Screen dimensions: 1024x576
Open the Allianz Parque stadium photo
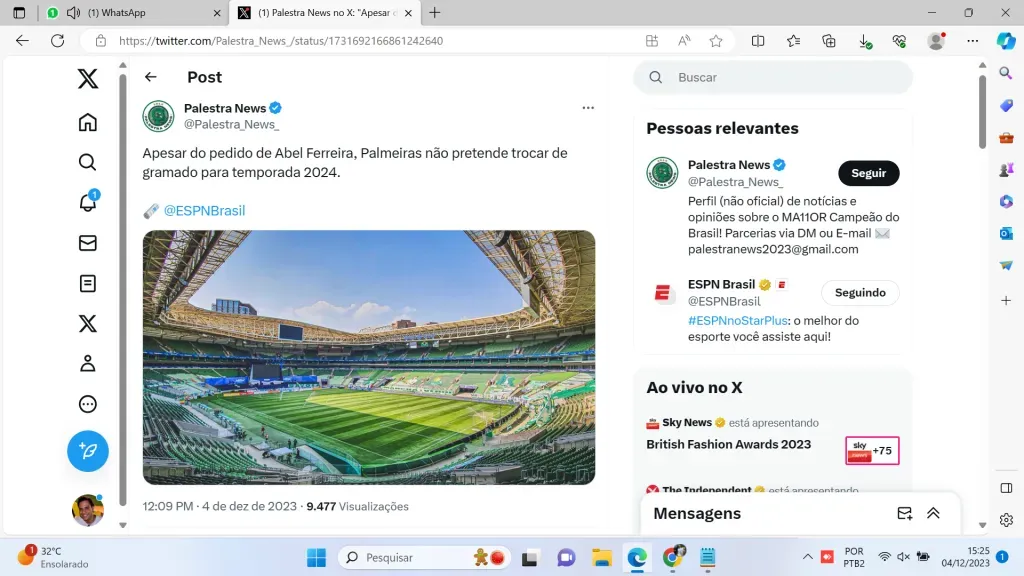point(369,357)
